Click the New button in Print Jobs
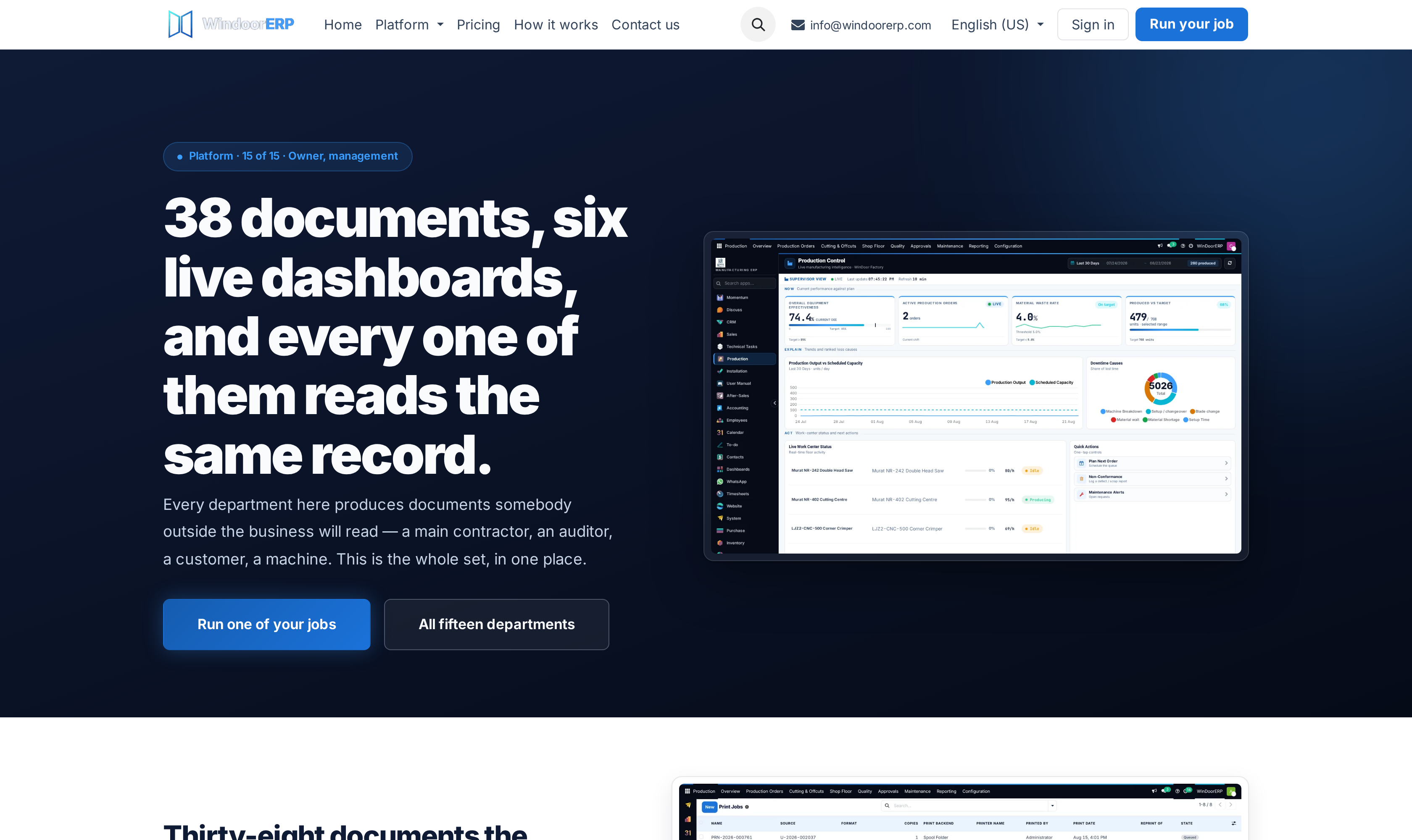 point(709,806)
